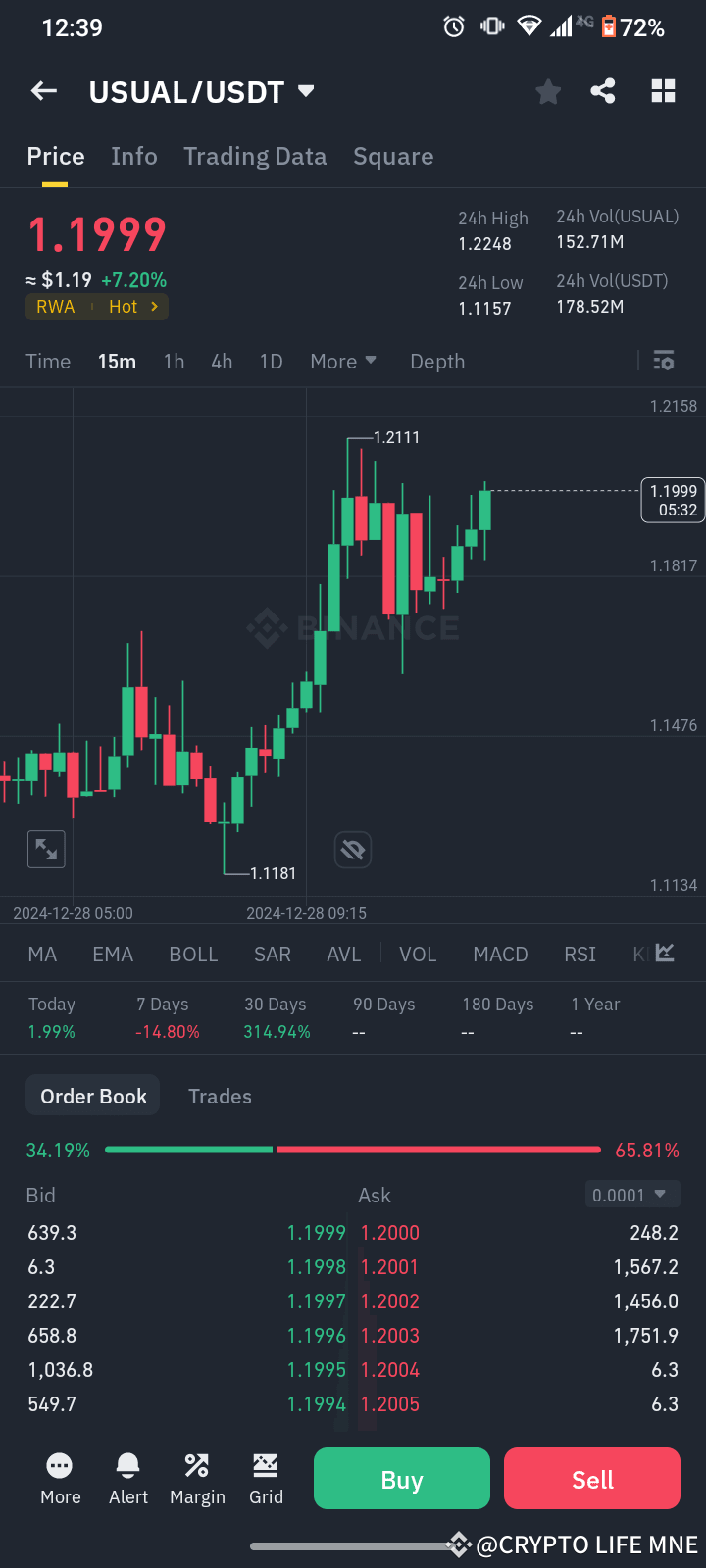Tap the fullscreen chart expand icon
The image size is (706, 1568).
pyautogui.click(x=46, y=850)
